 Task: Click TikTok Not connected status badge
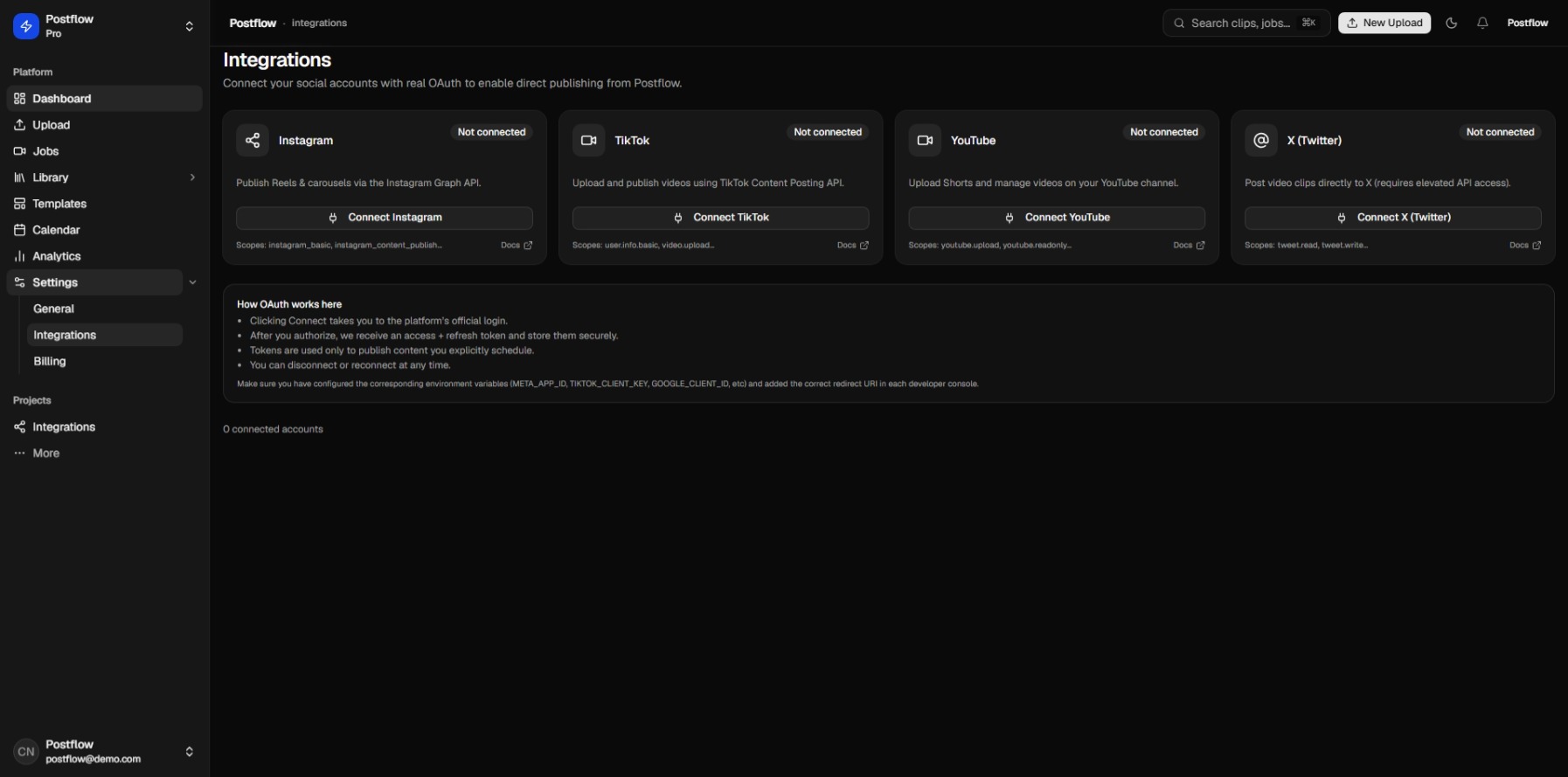coord(828,133)
